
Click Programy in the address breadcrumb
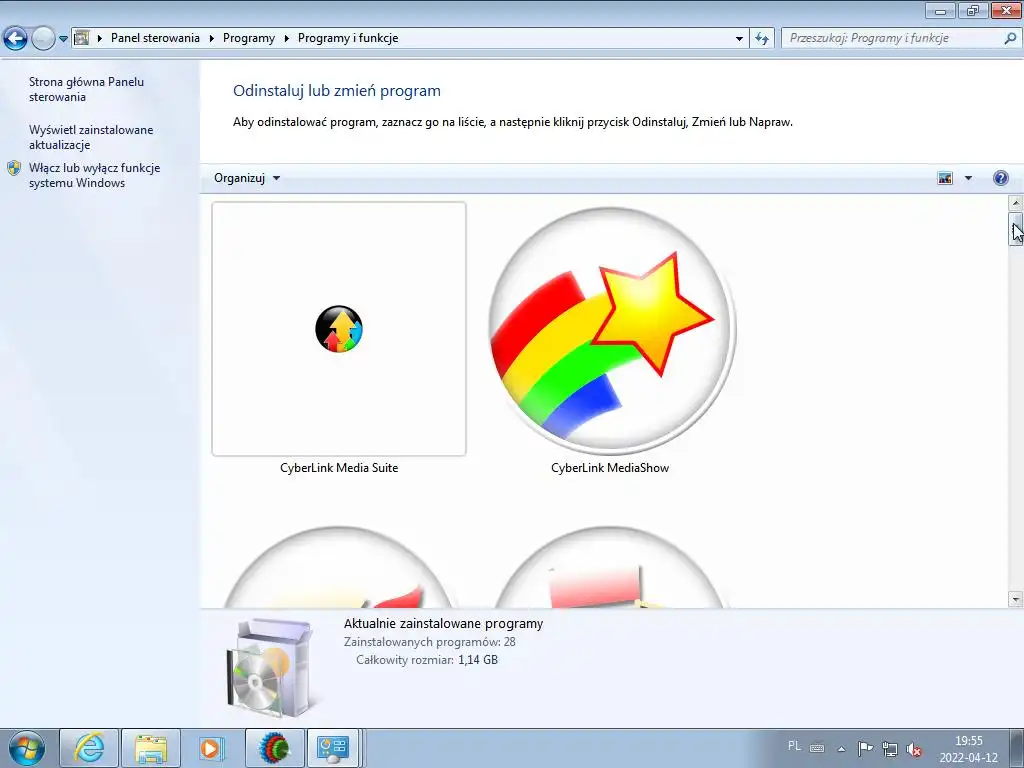click(249, 38)
